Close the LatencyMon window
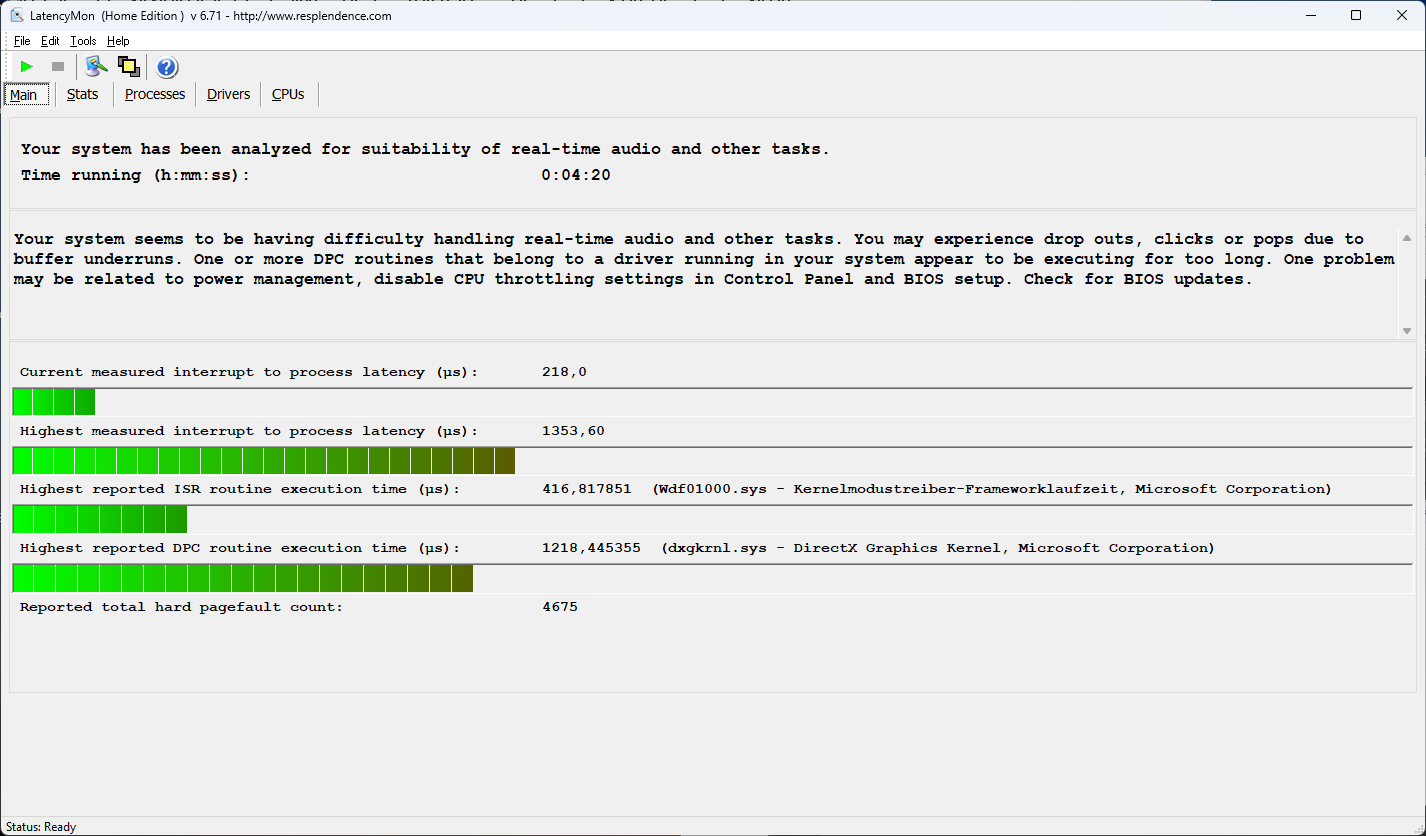The height and width of the screenshot is (836, 1426). point(1402,15)
